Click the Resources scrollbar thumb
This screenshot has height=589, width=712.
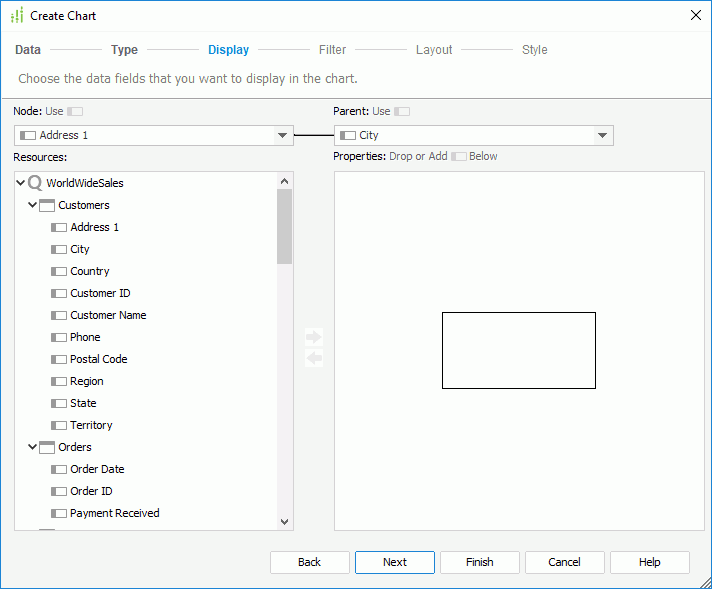tap(284, 227)
